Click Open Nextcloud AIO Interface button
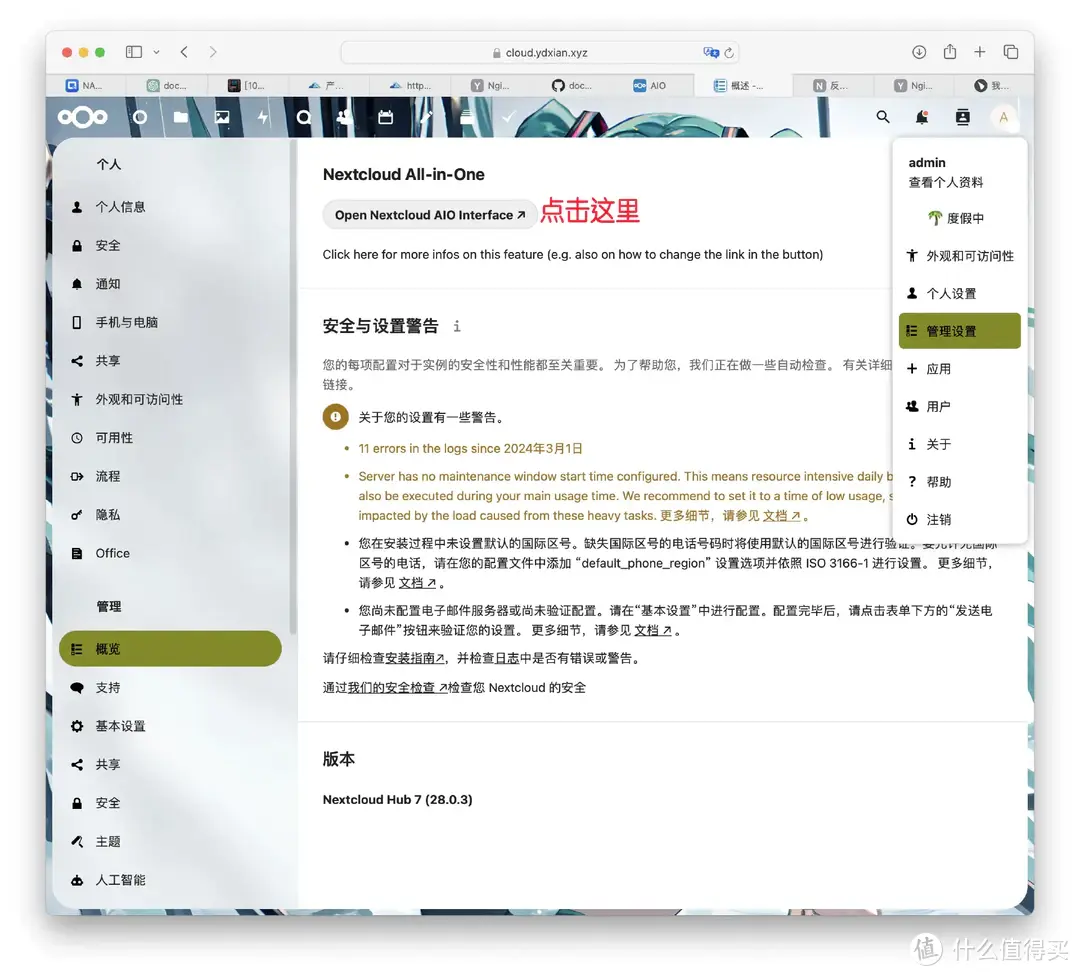This screenshot has height=976, width=1080. (430, 215)
